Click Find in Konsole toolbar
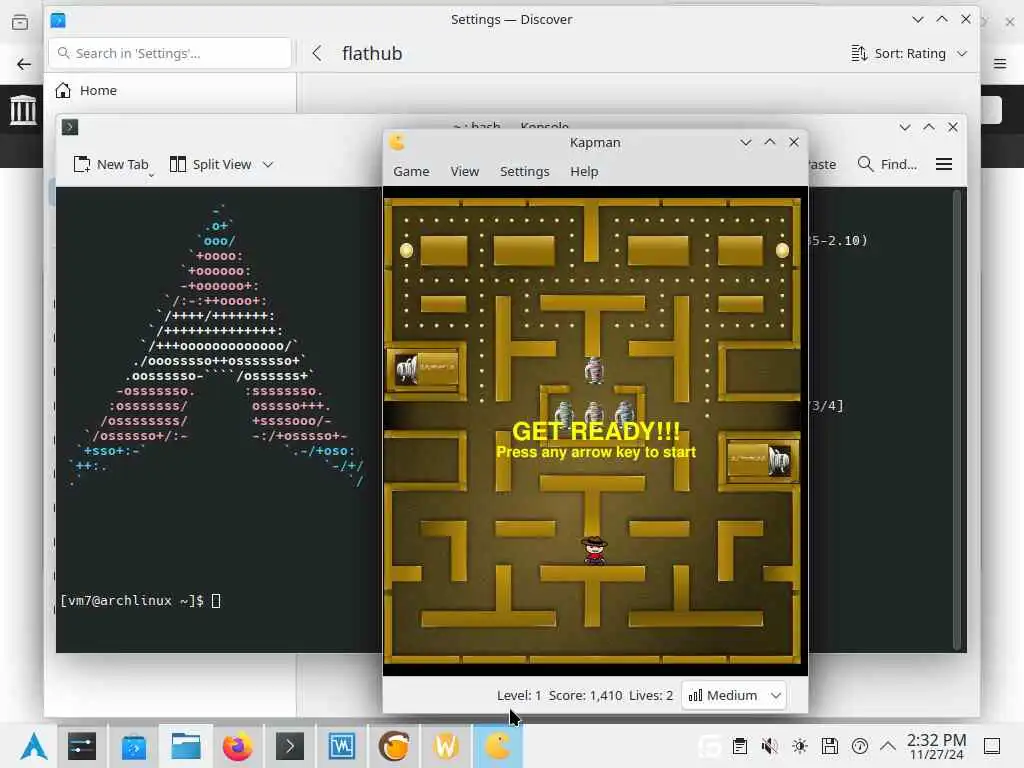The height and width of the screenshot is (768, 1024). point(887,165)
